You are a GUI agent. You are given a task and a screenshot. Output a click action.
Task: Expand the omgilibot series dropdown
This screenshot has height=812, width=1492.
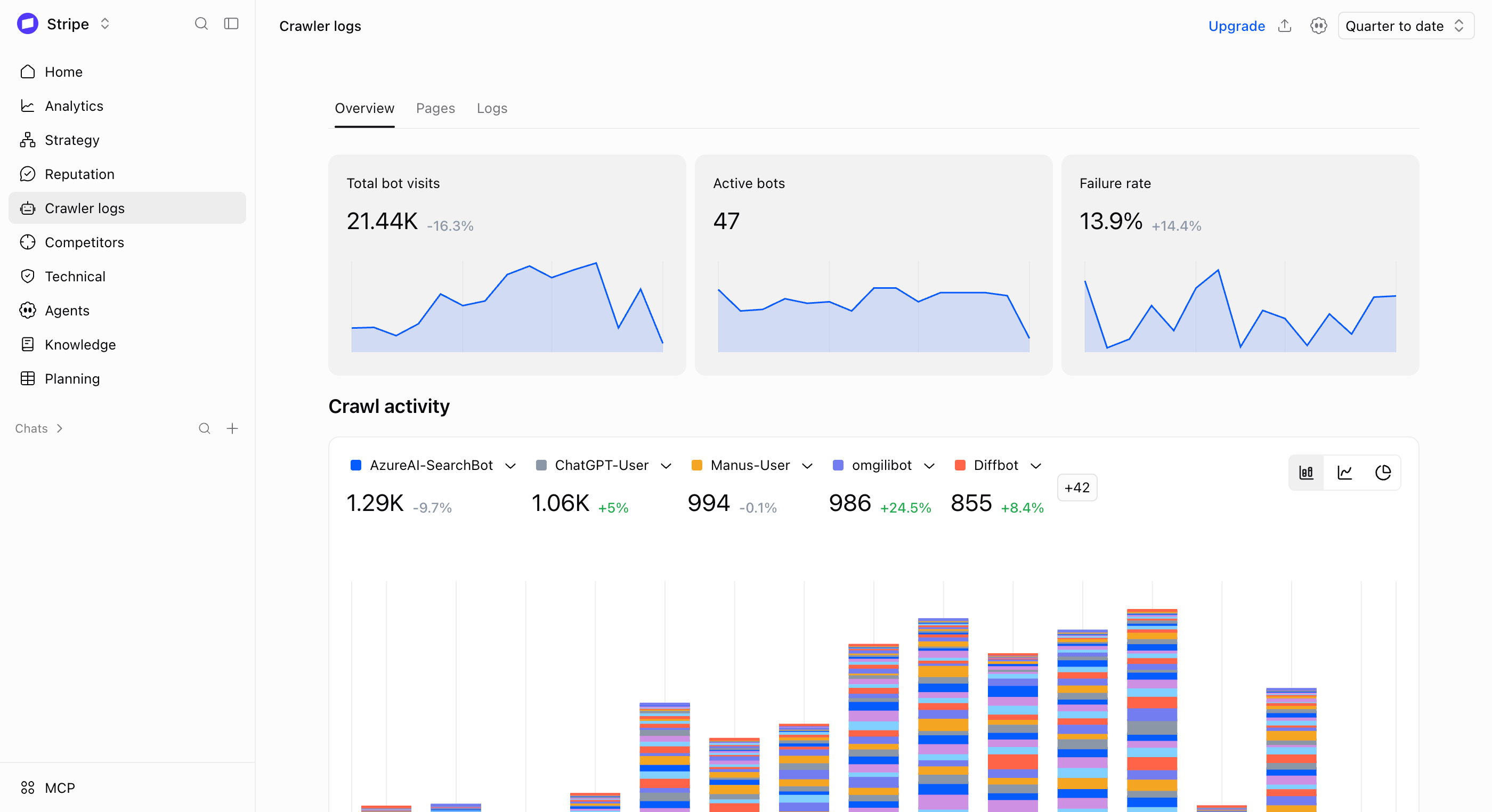pyautogui.click(x=930, y=466)
